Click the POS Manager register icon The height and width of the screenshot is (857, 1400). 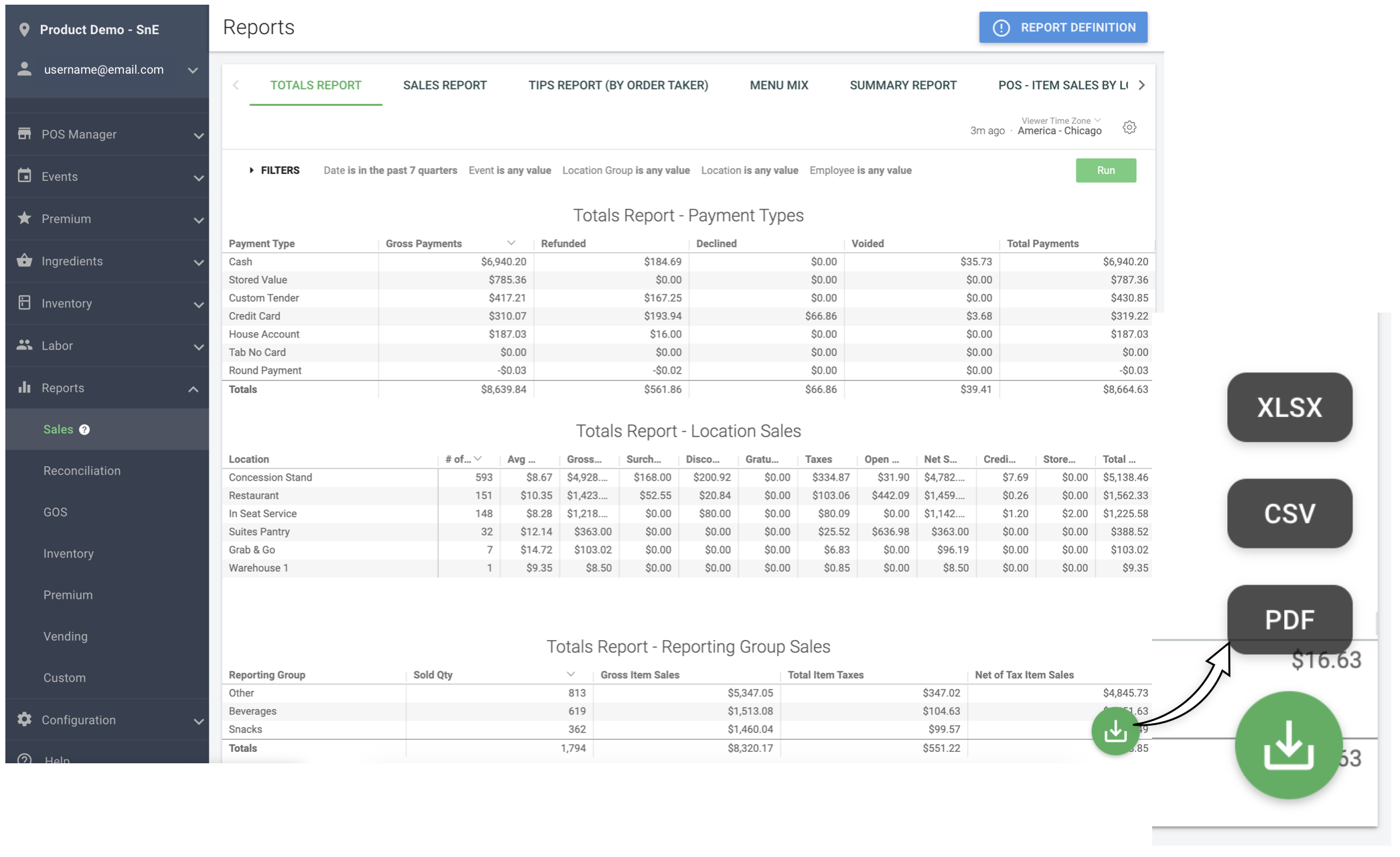pyautogui.click(x=25, y=133)
